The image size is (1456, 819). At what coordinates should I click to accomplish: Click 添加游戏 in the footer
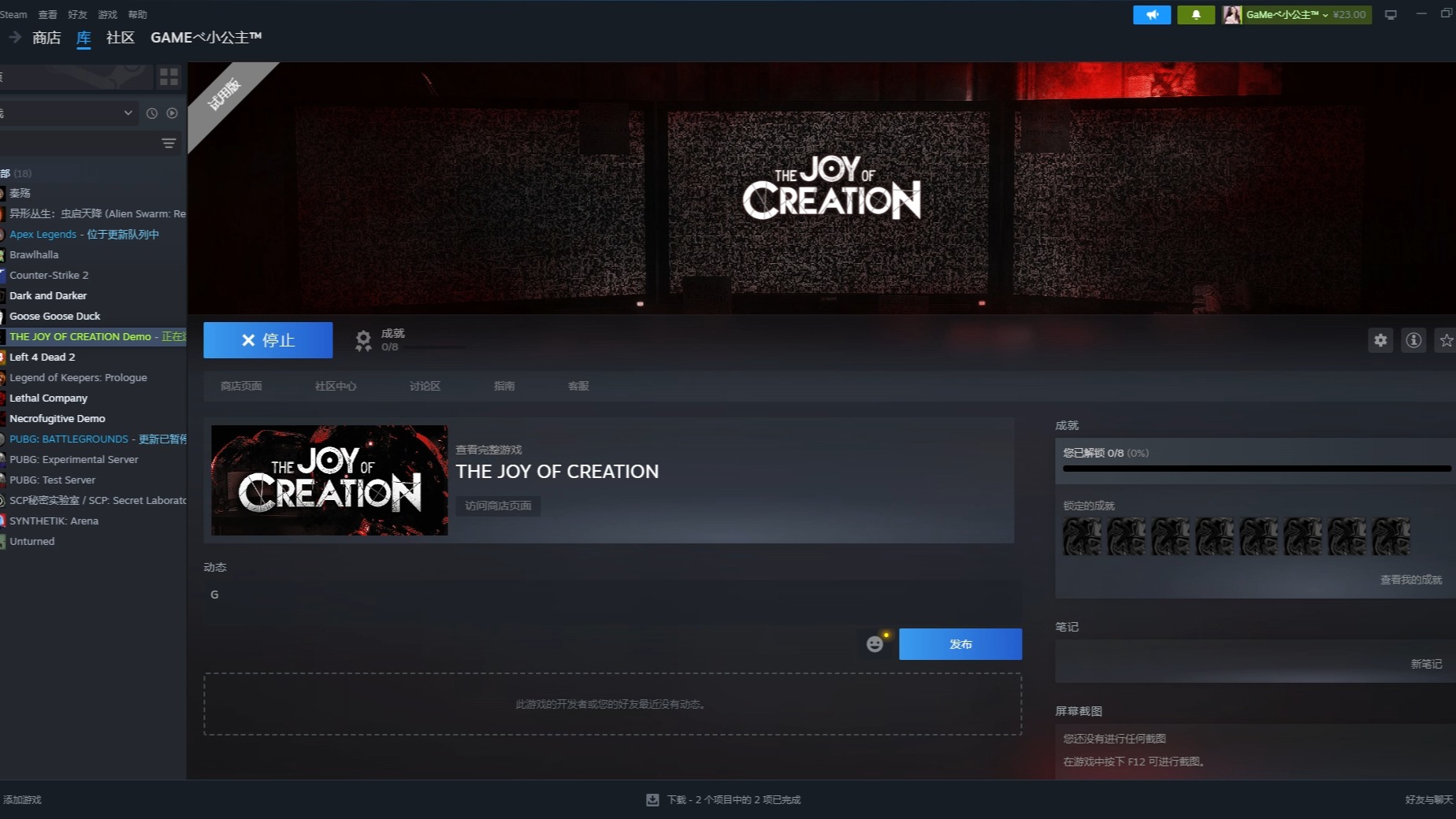tap(22, 799)
